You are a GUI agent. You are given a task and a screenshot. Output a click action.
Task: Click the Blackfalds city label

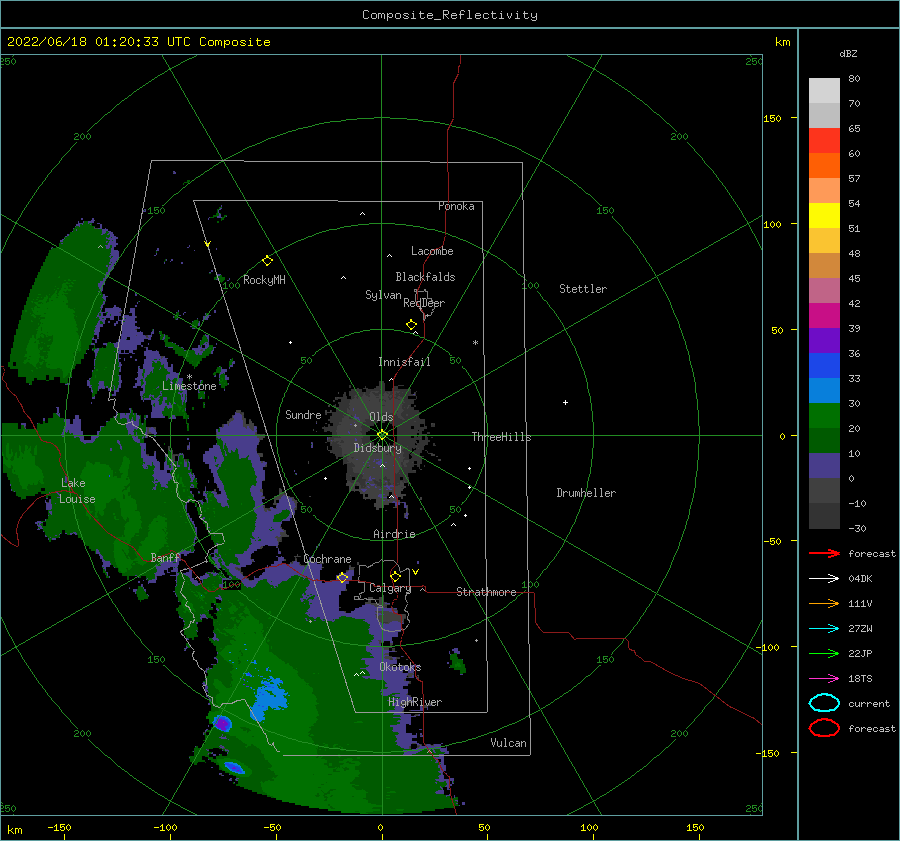coord(425,277)
